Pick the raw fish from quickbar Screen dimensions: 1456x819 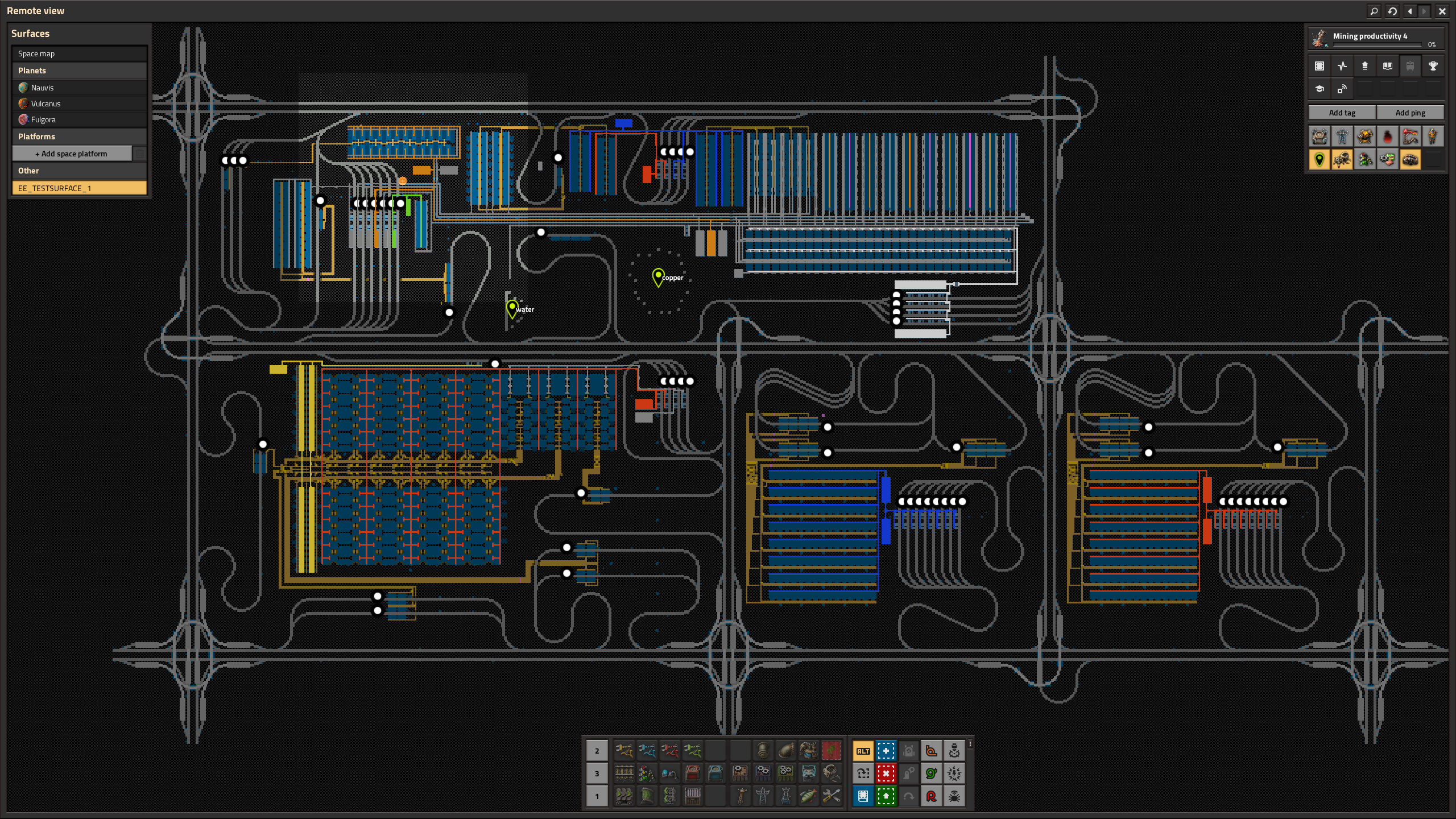(x=809, y=796)
